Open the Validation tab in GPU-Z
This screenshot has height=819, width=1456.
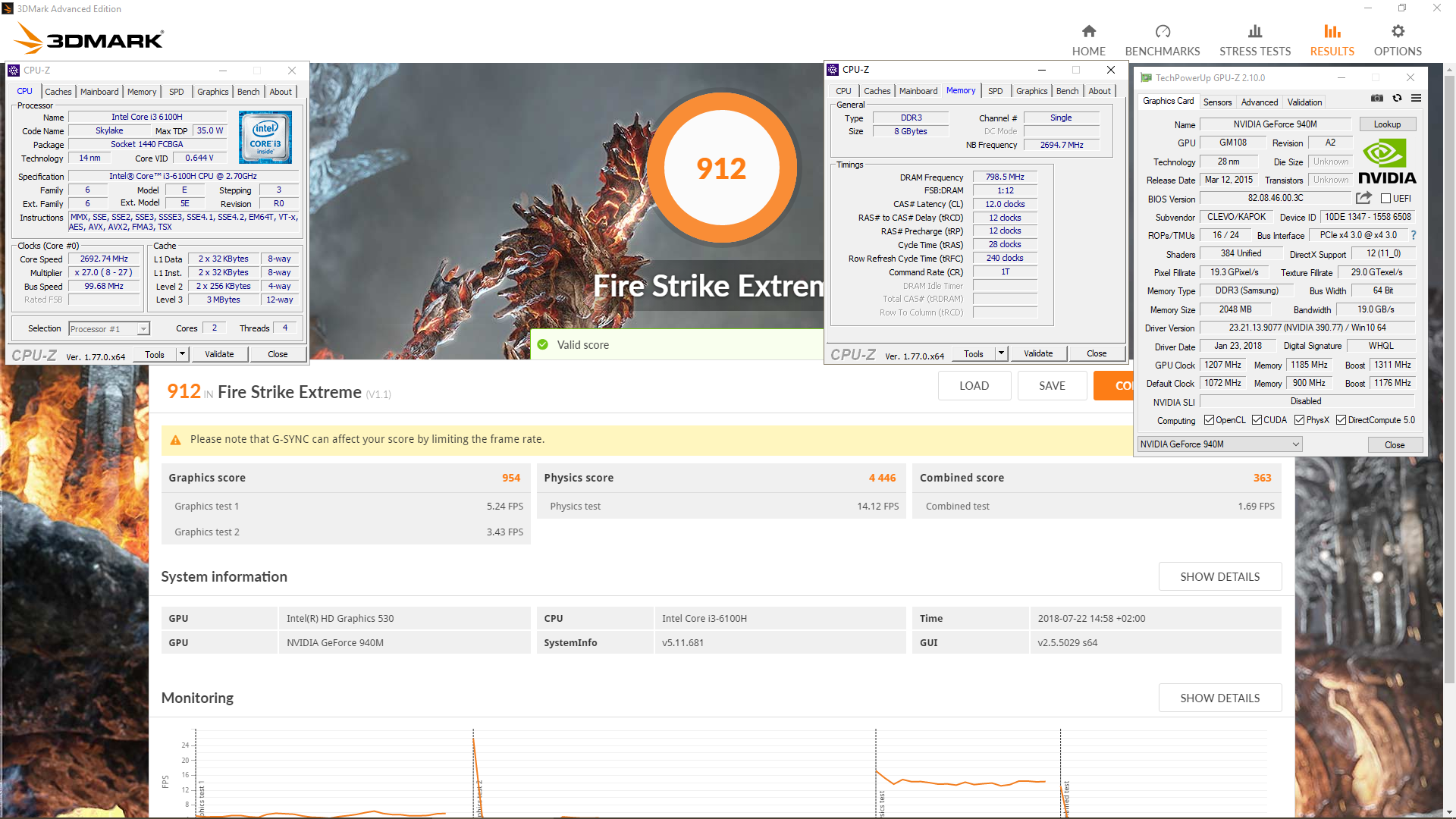coord(1304,102)
